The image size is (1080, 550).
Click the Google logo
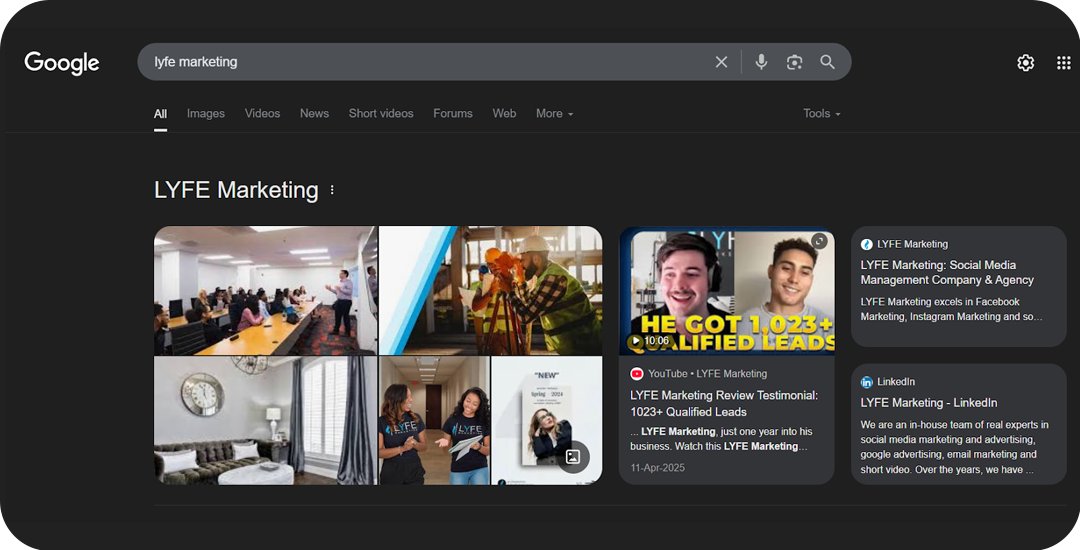click(x=62, y=63)
